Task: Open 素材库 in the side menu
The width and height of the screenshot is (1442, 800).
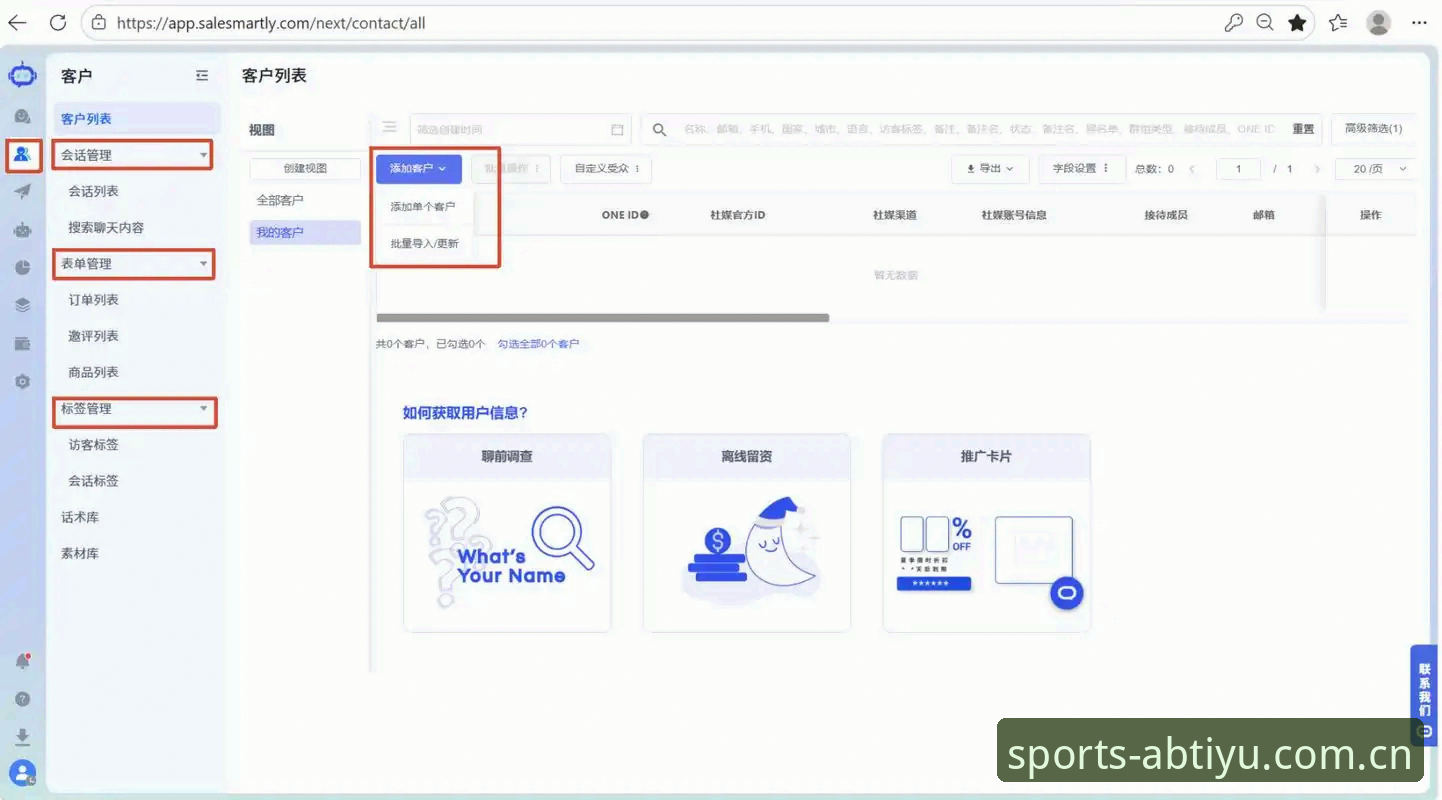Action: (80, 553)
